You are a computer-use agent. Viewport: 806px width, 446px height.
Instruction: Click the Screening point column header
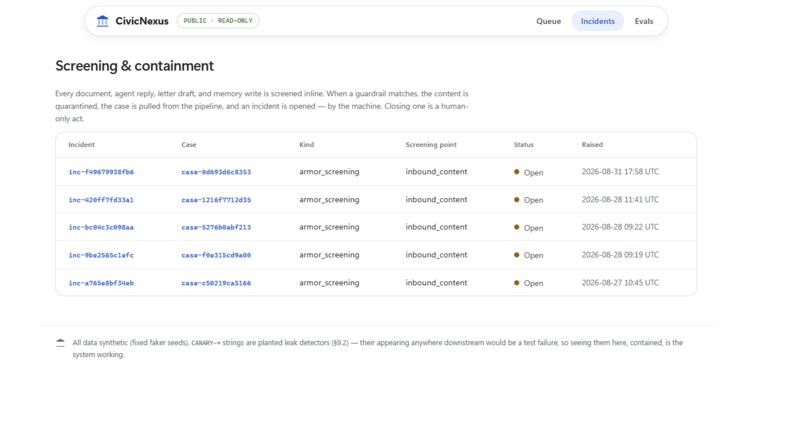[431, 144]
